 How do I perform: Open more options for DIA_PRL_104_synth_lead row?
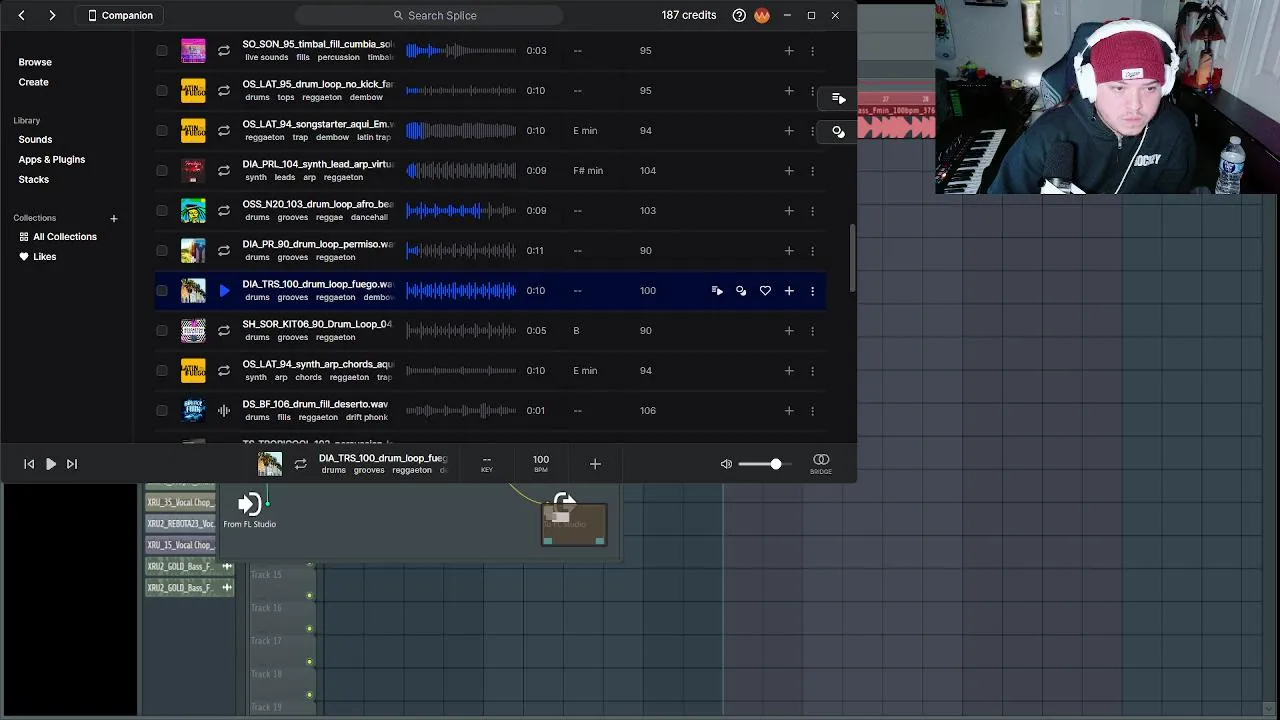[x=812, y=170]
